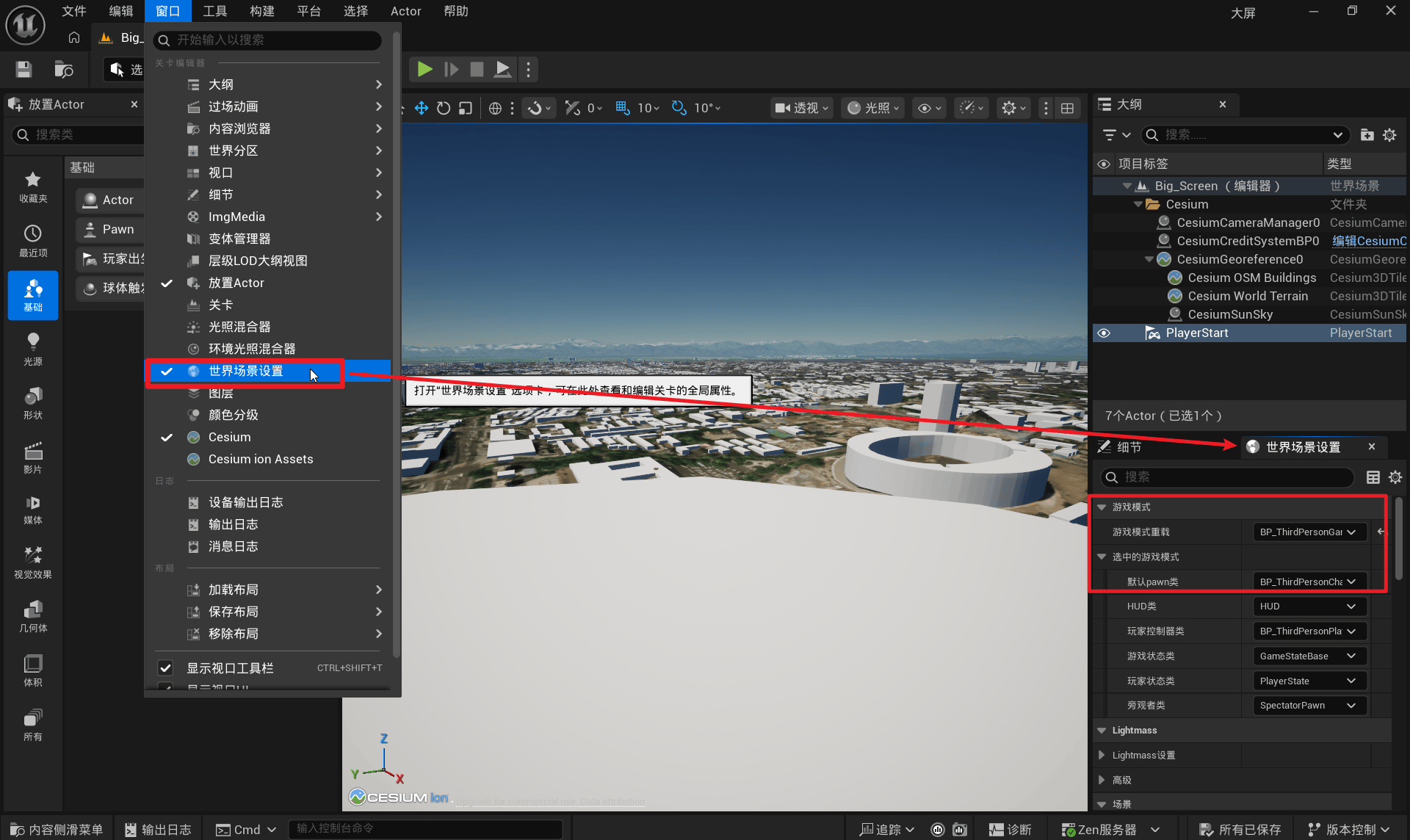Image resolution: width=1410 pixels, height=840 pixels.
Task: Click the Shapes category icon
Action: click(32, 402)
